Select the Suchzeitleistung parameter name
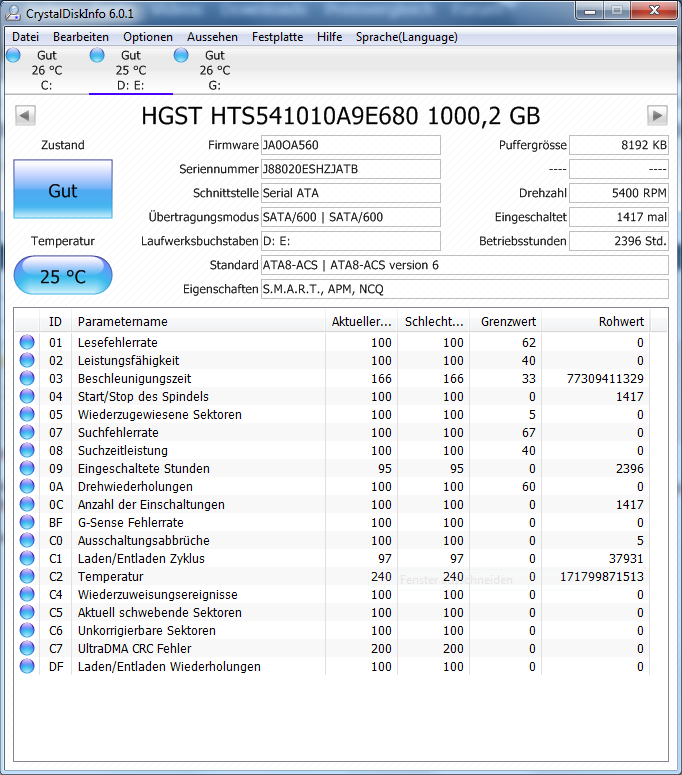 coord(123,451)
